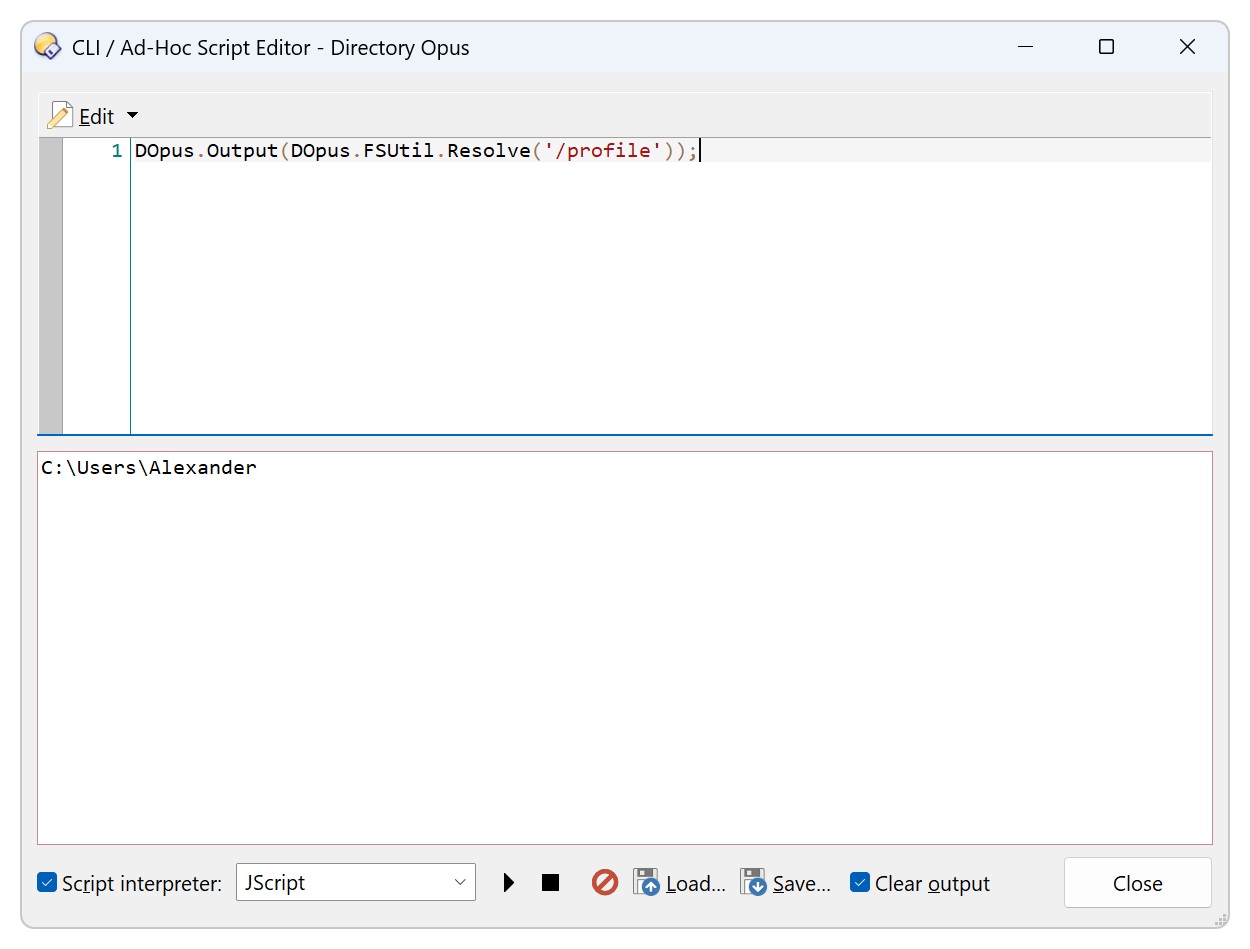Image resolution: width=1250 pixels, height=949 pixels.
Task: Click the Save... label
Action: [802, 884]
